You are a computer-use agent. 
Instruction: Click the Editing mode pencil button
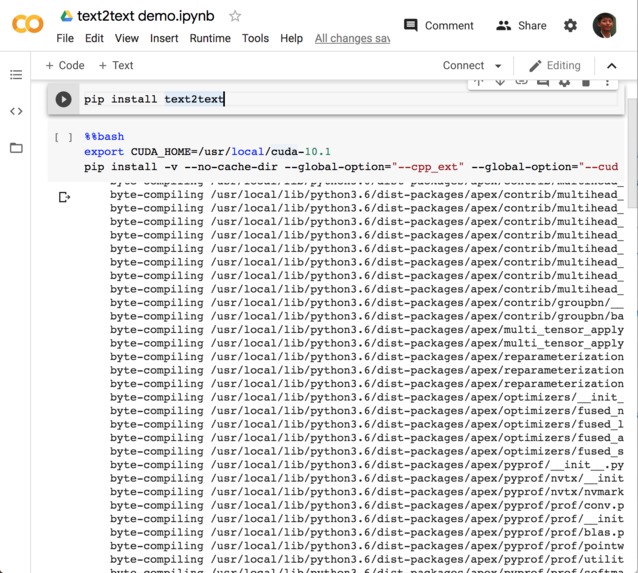[x=555, y=65]
